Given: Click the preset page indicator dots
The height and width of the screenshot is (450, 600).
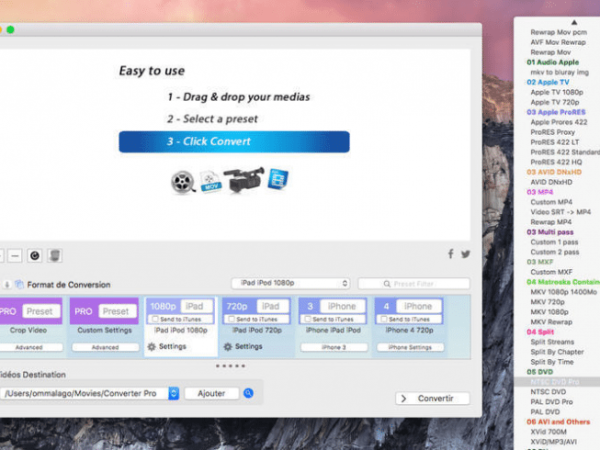Looking at the screenshot, I should 230,366.
